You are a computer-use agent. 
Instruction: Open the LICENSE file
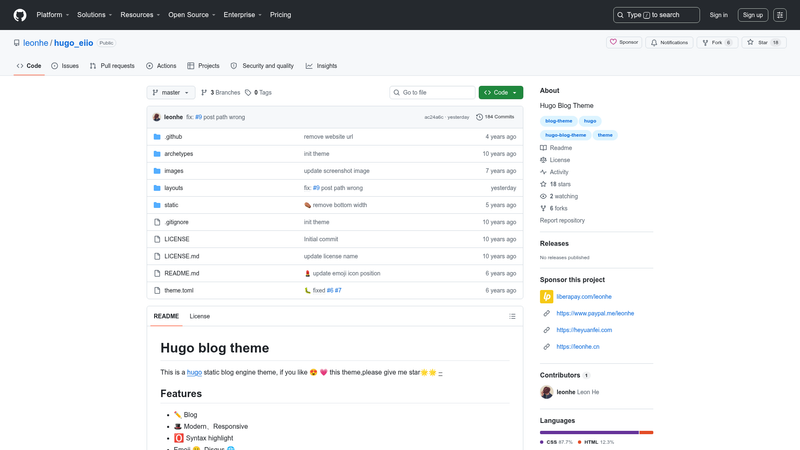(x=177, y=239)
